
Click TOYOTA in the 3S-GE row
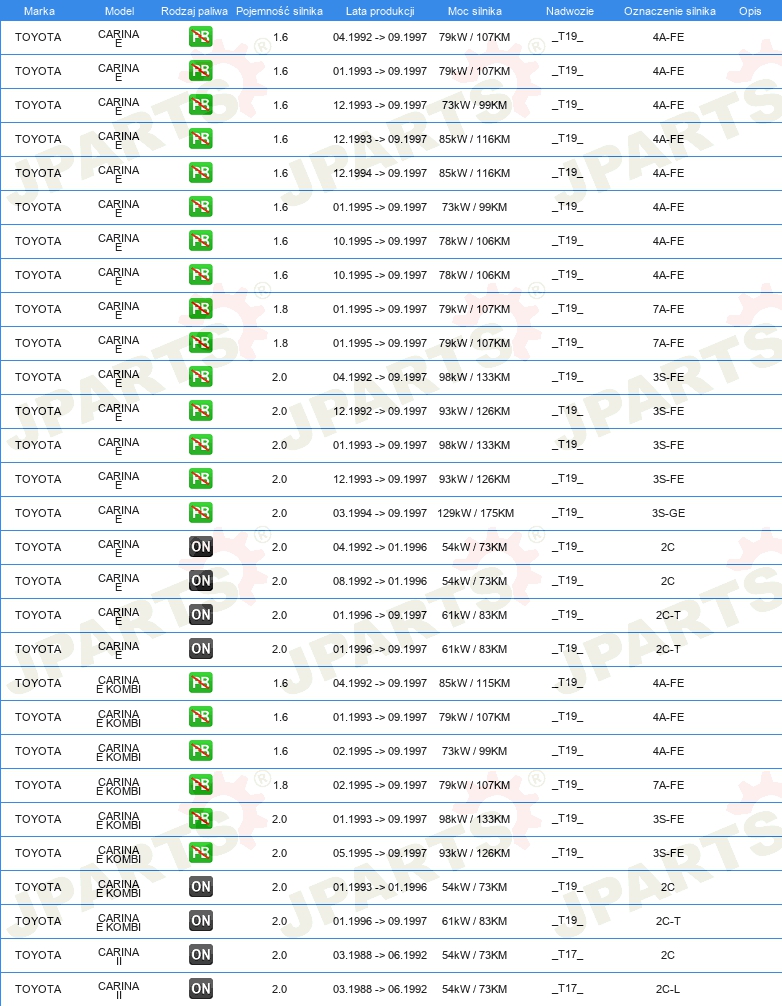(x=38, y=513)
